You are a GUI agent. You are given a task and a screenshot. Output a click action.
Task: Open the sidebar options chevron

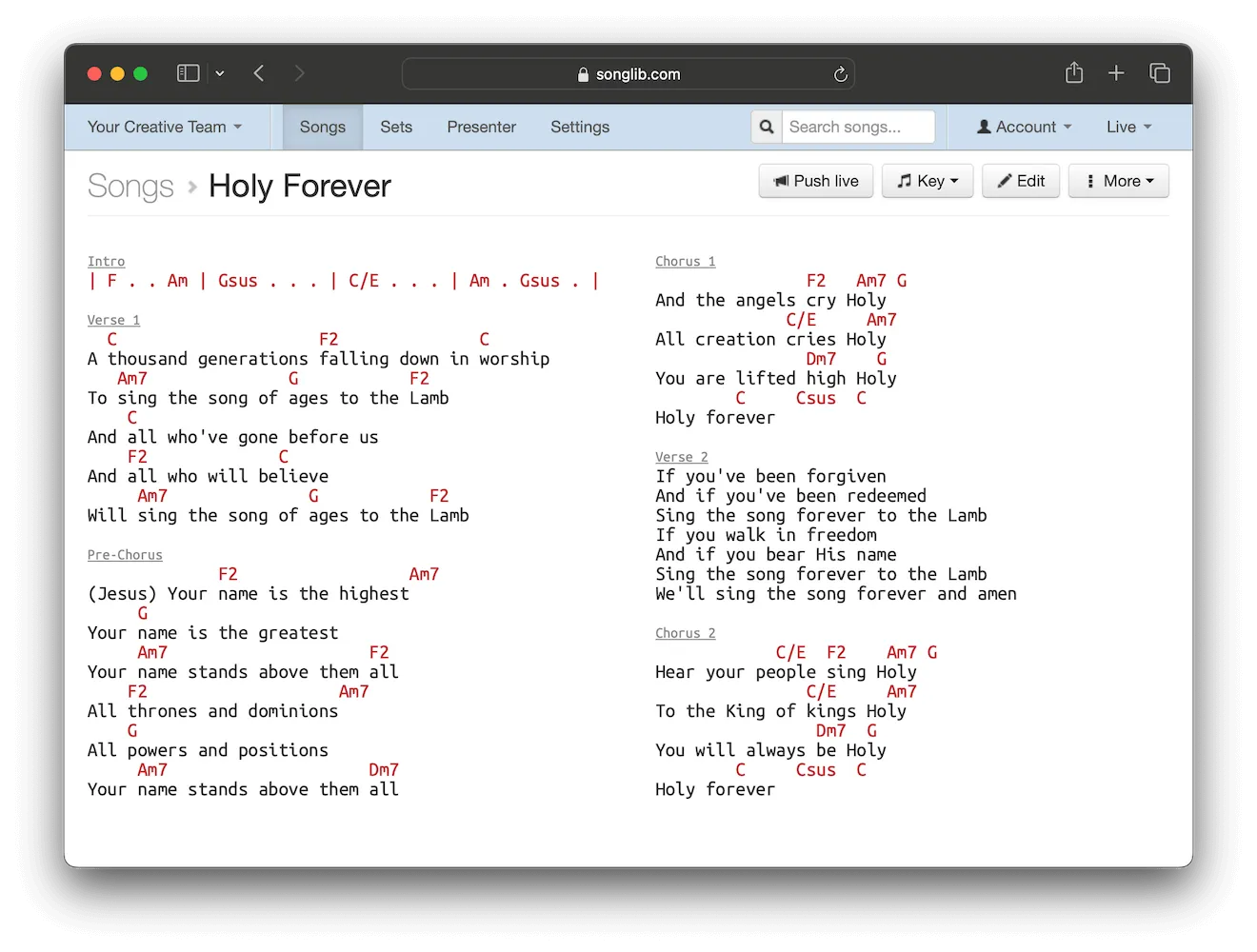(x=220, y=73)
